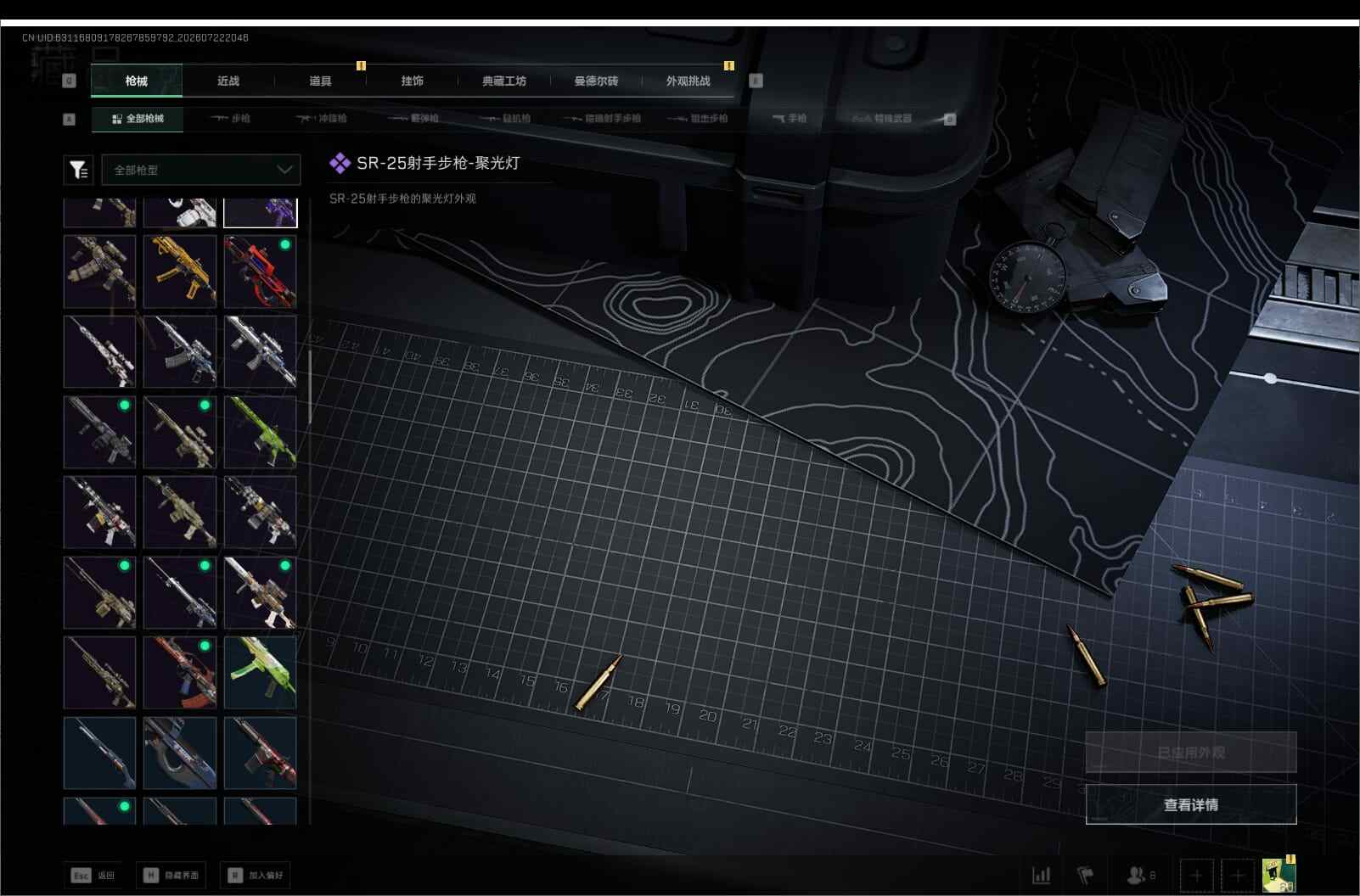This screenshot has width=1360, height=896.
Task: Go to the 典藏工坊 tab
Action: point(504,81)
